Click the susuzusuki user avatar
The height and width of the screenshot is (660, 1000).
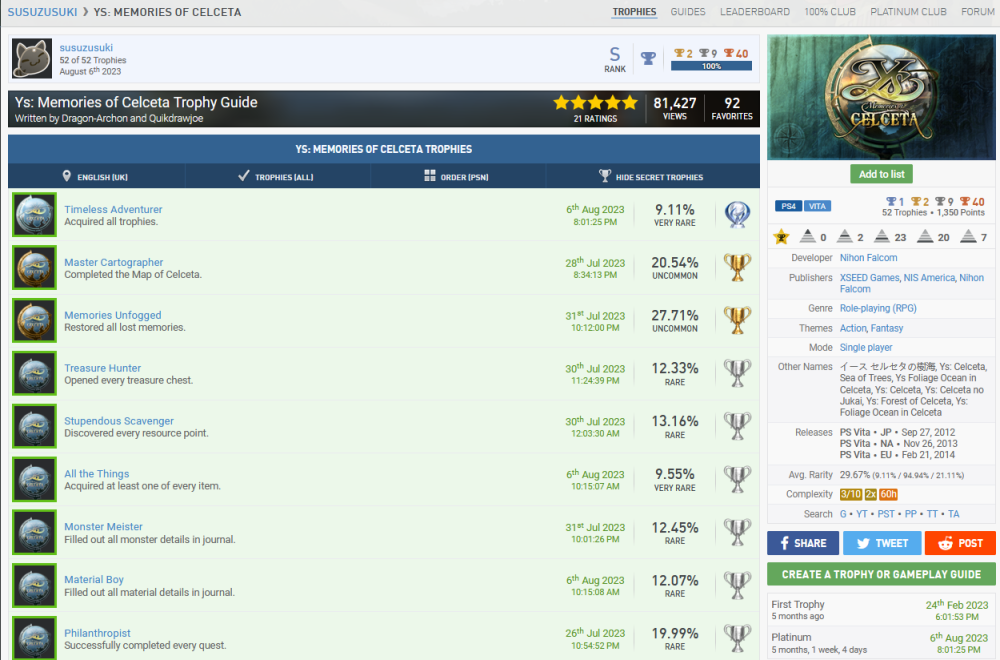point(32,59)
